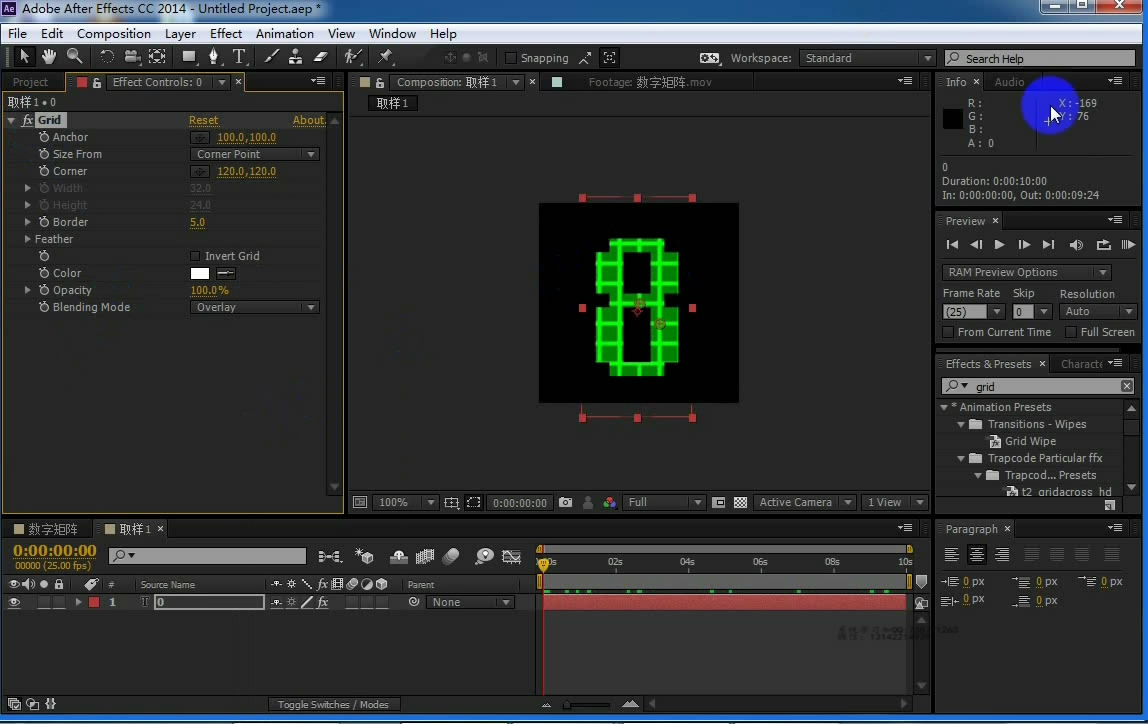Screen dimensions: 1148x724
Task: Click the RAM preview button
Action: pos(1128,245)
